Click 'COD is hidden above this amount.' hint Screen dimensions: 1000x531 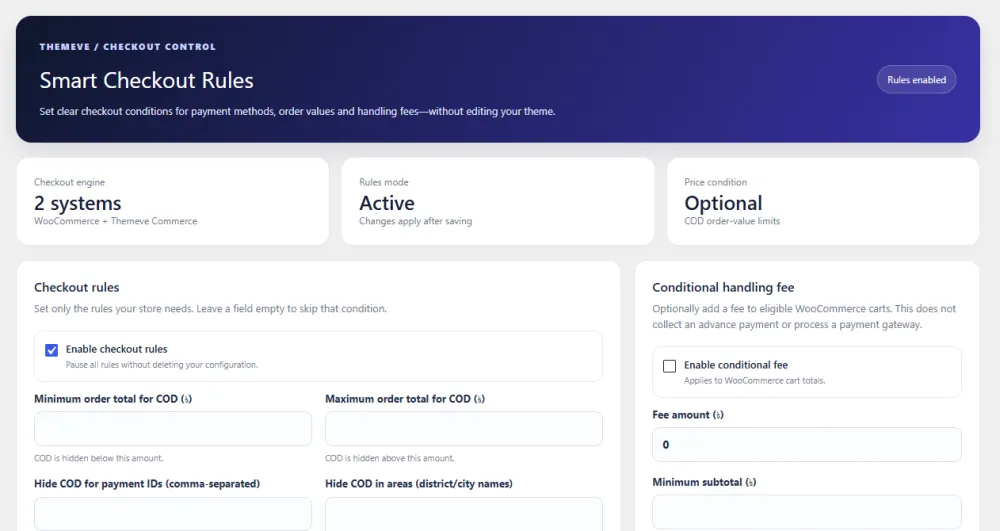click(x=390, y=458)
